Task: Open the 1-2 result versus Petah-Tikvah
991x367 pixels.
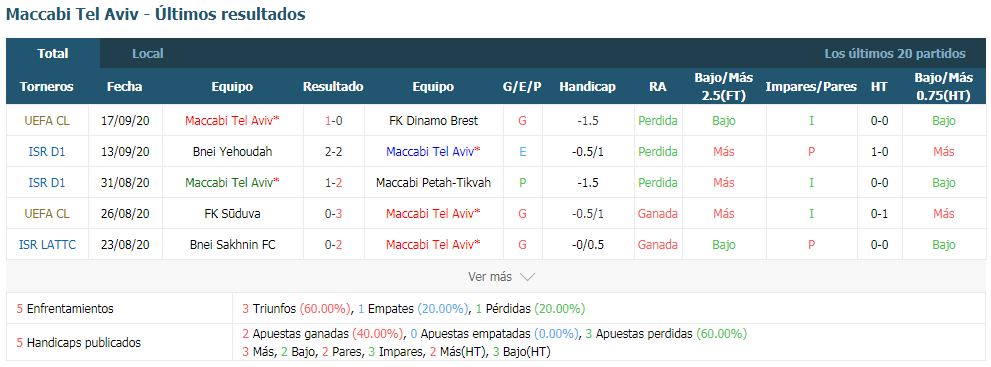Action: pos(334,183)
